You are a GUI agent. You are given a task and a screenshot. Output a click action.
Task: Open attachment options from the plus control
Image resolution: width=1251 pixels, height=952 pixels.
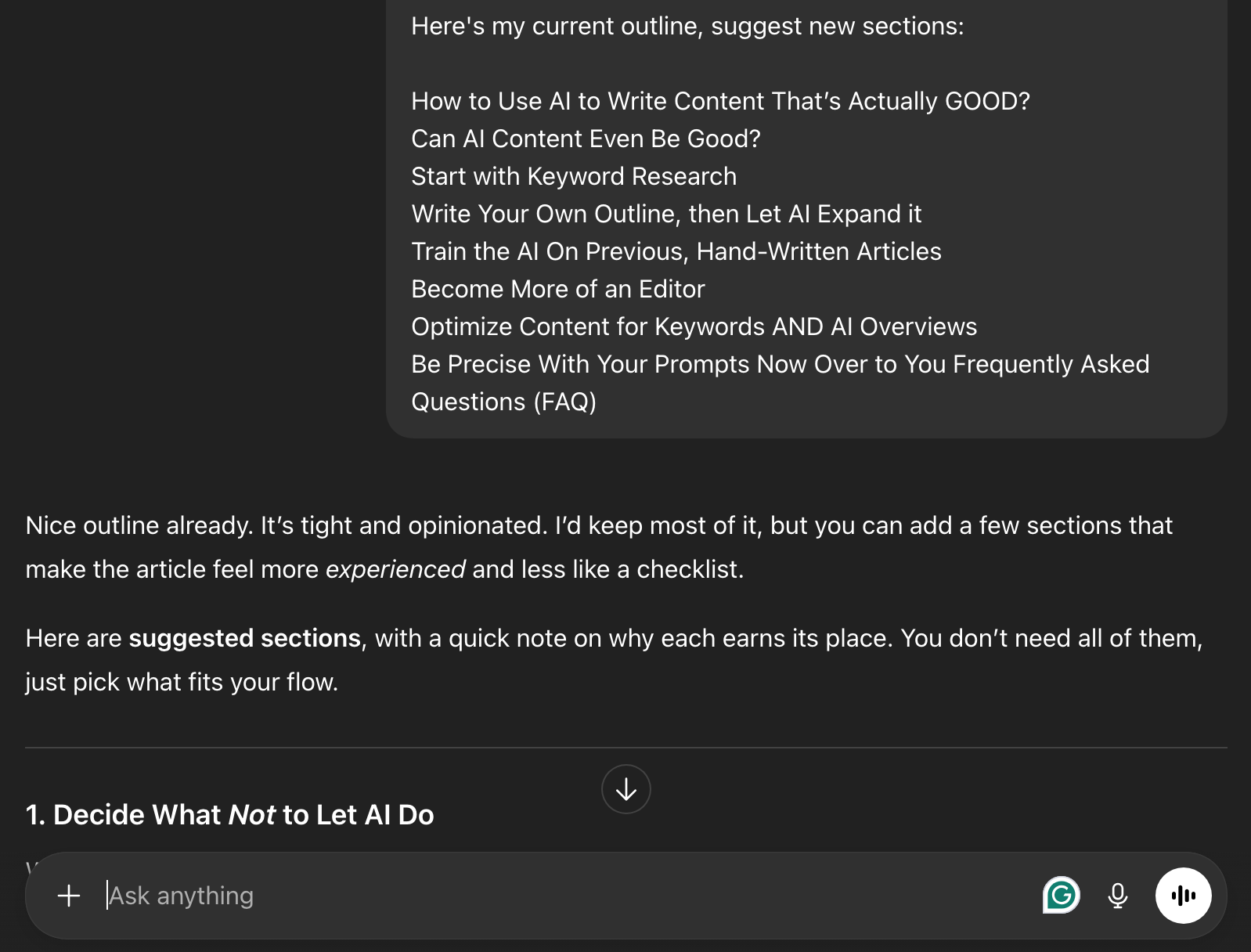(x=69, y=896)
